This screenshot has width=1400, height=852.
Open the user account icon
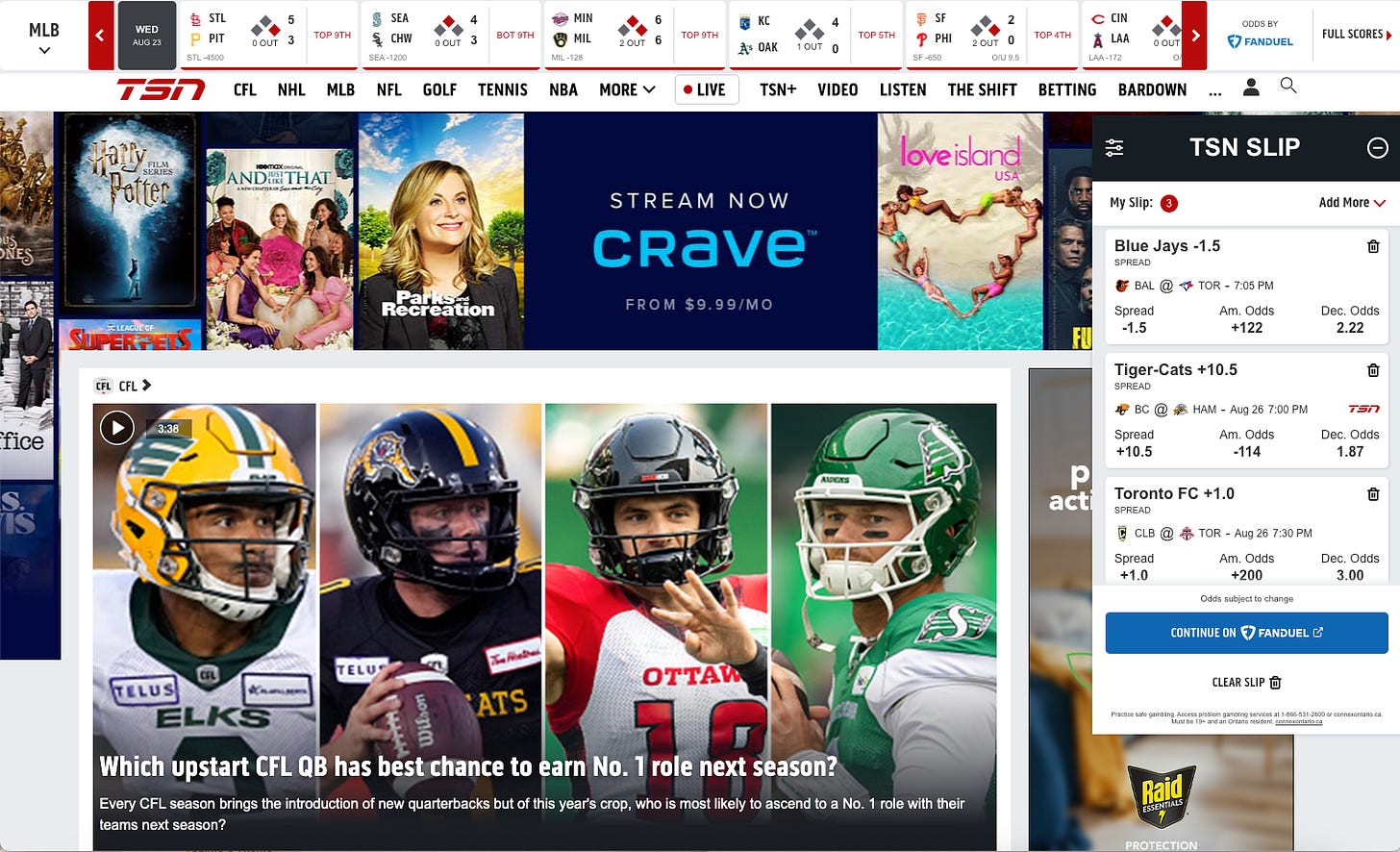(x=1251, y=88)
